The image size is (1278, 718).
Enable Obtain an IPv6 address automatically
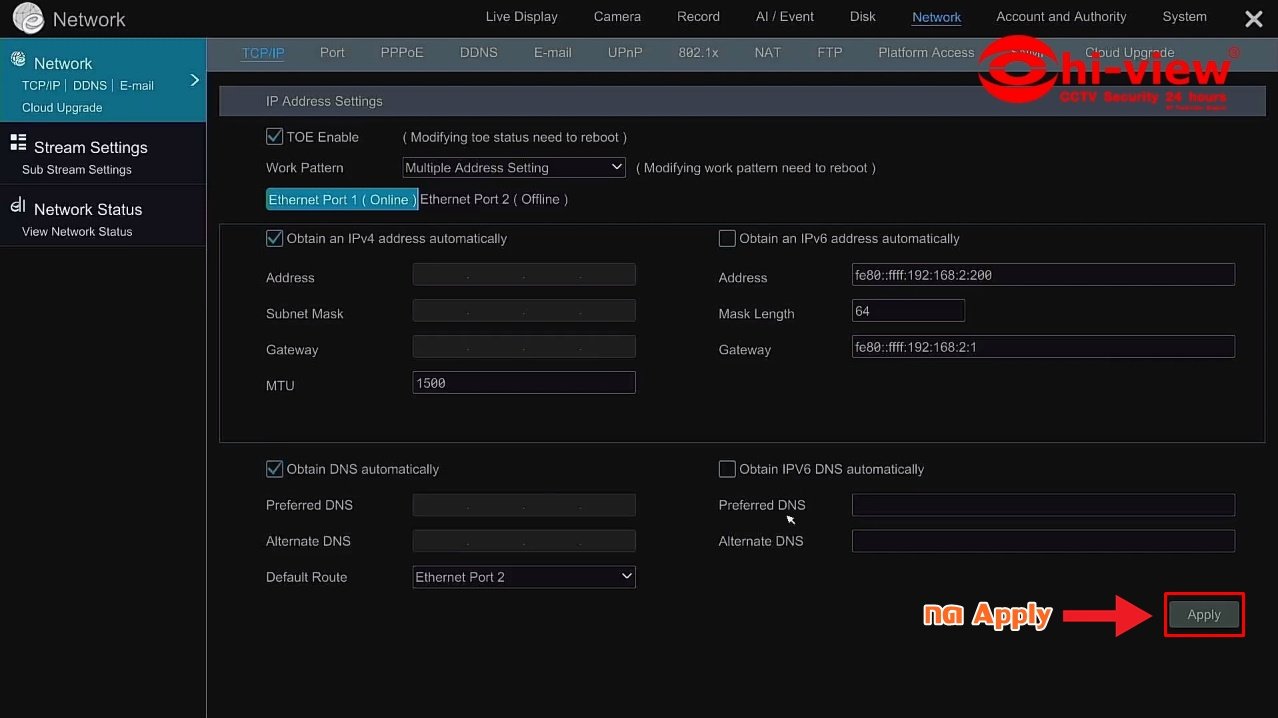pos(727,239)
